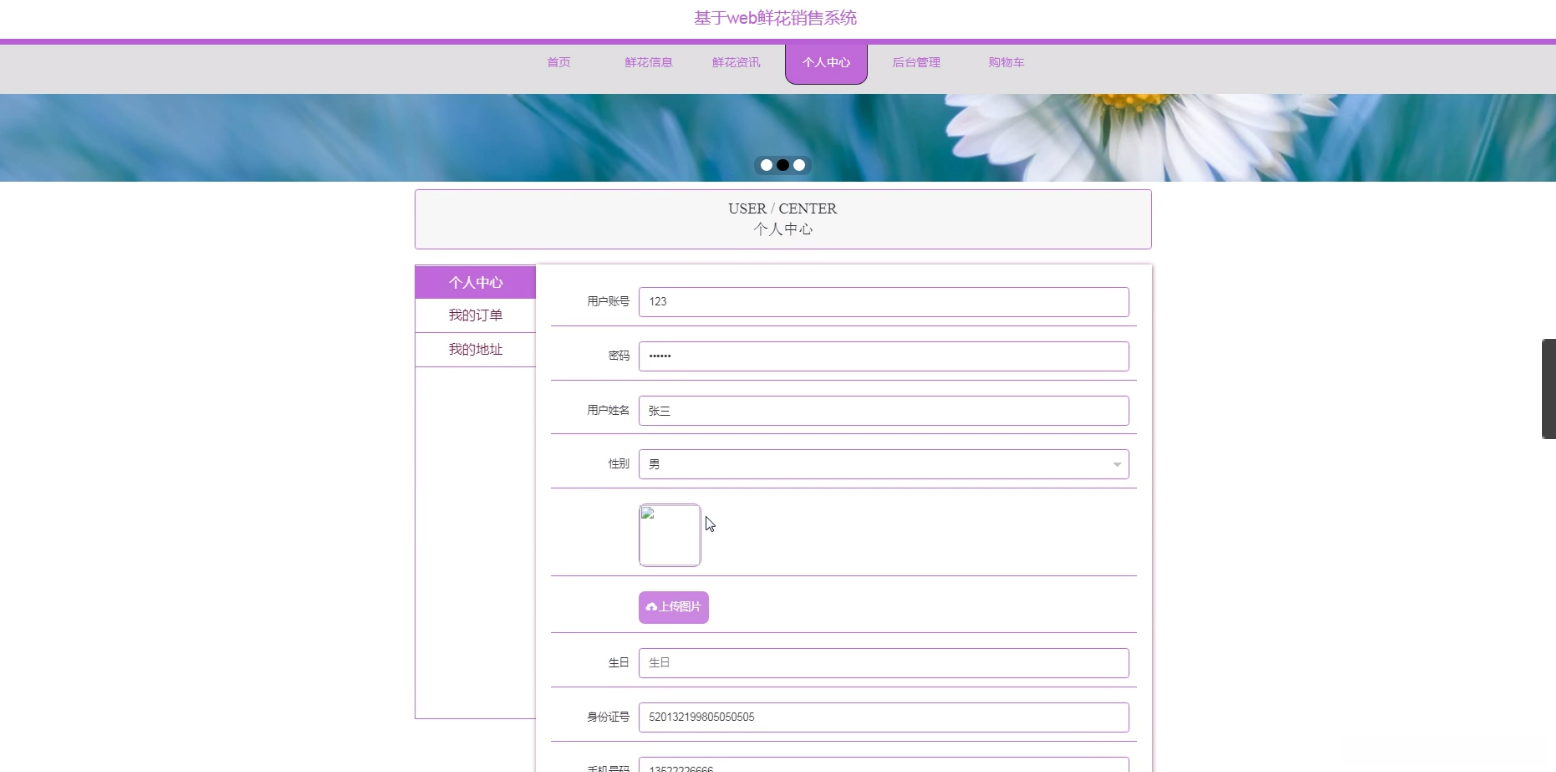This screenshot has height=772, width=1556.
Task: Click the 用户姓名 field showing 张三
Action: 884,410
